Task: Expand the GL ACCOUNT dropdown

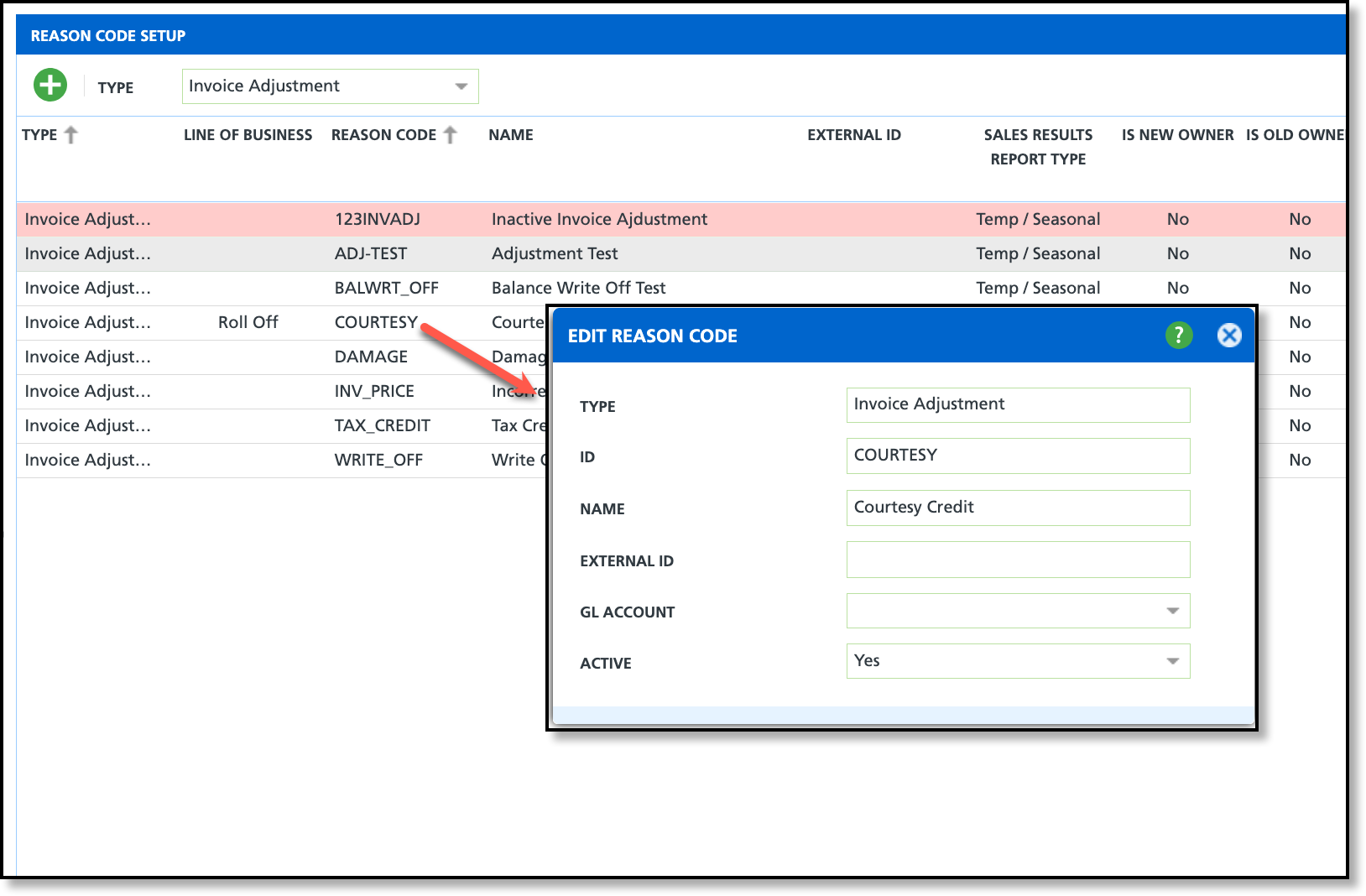Action: 1173,611
